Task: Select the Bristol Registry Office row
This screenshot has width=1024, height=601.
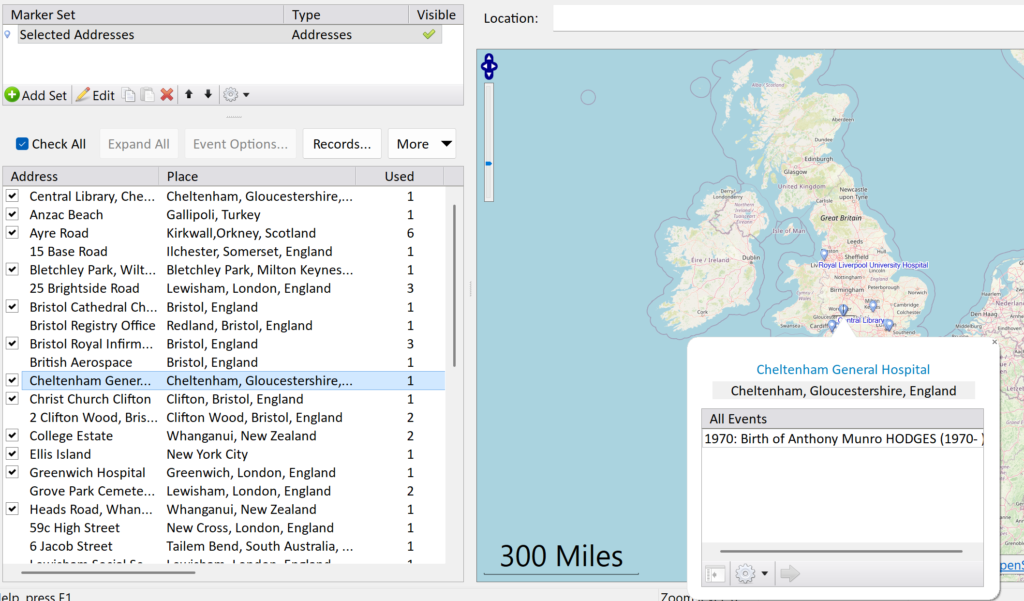Action: tap(224, 325)
